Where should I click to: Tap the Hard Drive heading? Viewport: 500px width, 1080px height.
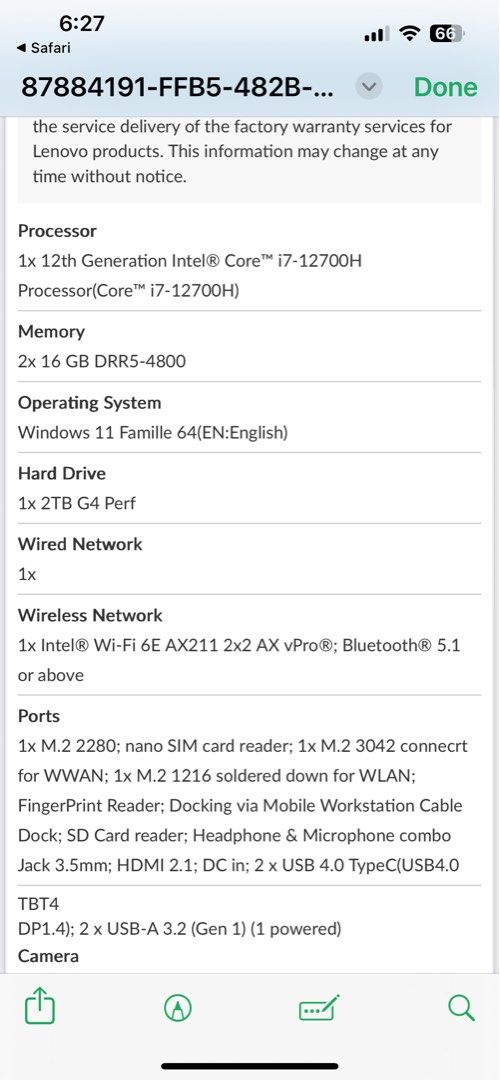pyautogui.click(x=62, y=473)
